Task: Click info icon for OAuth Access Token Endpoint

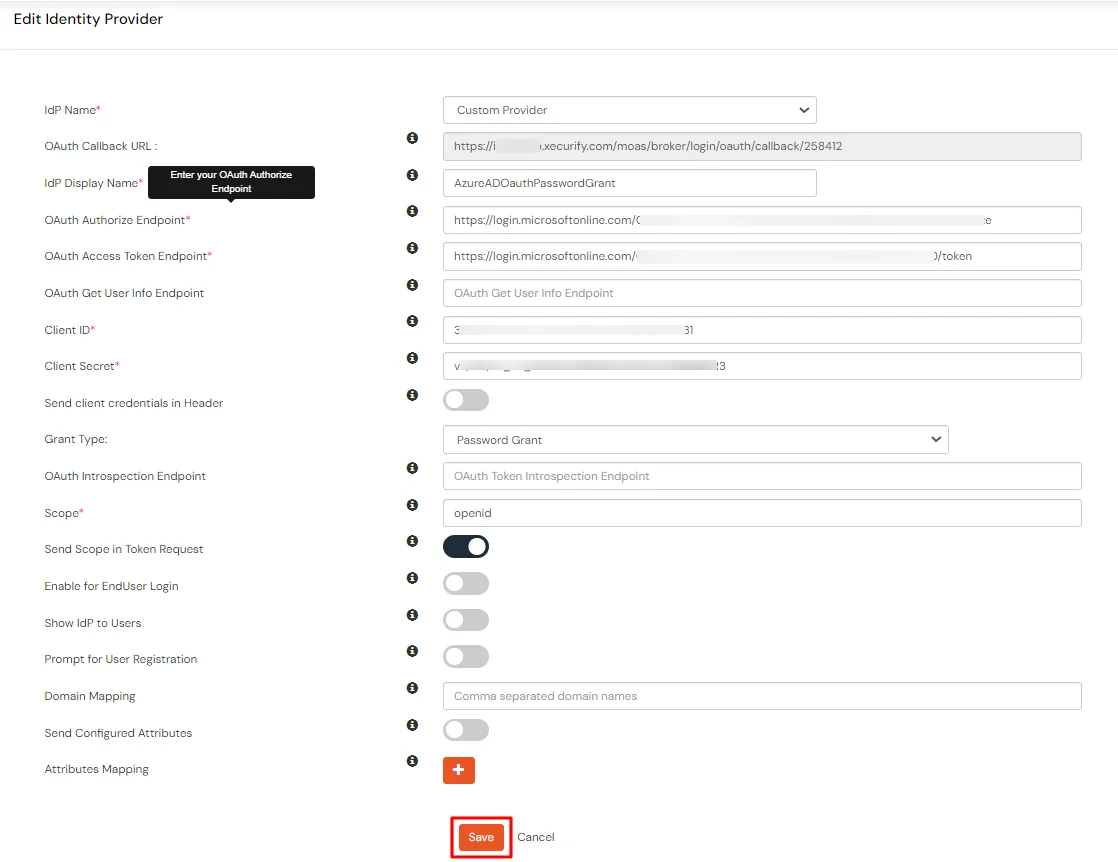Action: click(412, 247)
